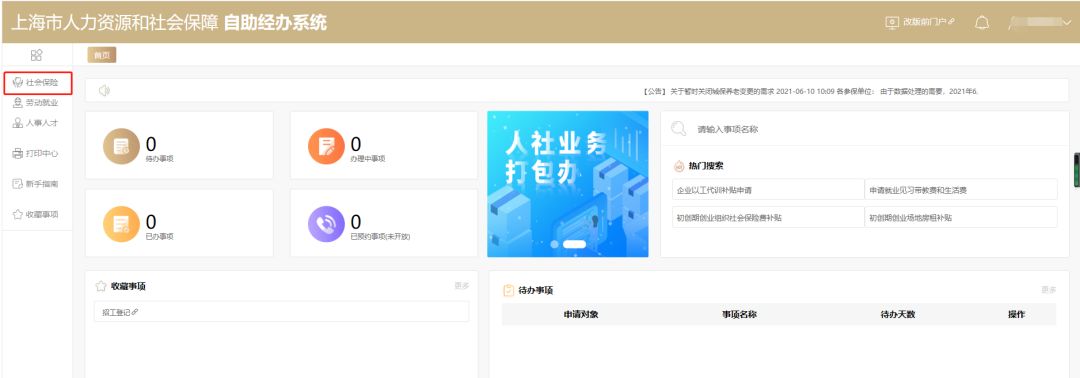
Task: Click the 上海市人力资源和社会保障 header title
Action: (x=114, y=23)
